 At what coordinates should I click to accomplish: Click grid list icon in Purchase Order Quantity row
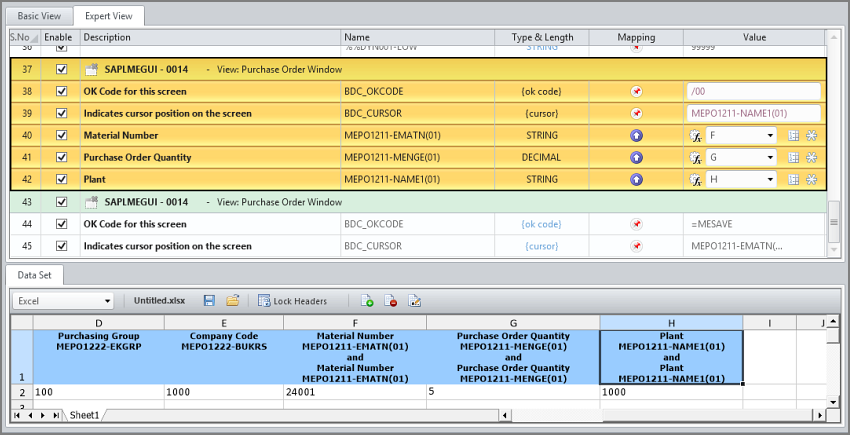tap(794, 157)
